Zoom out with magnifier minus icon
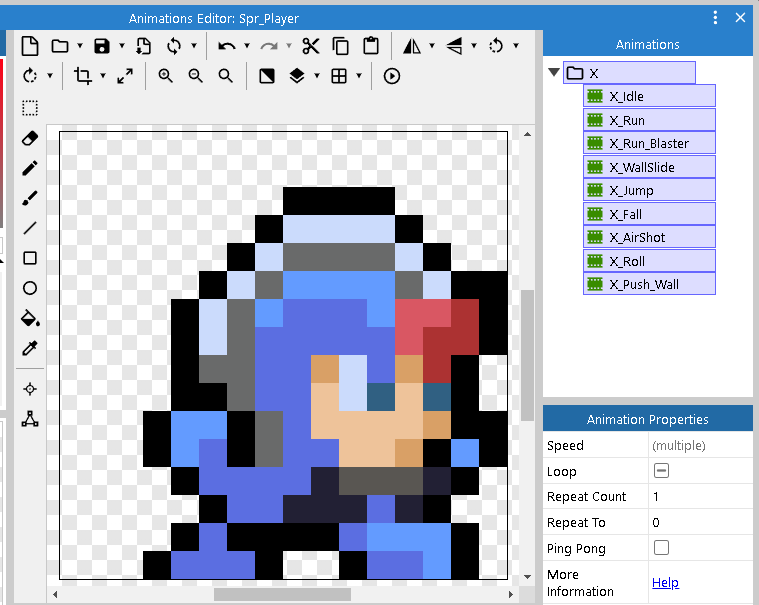The image size is (759, 605). [x=196, y=76]
